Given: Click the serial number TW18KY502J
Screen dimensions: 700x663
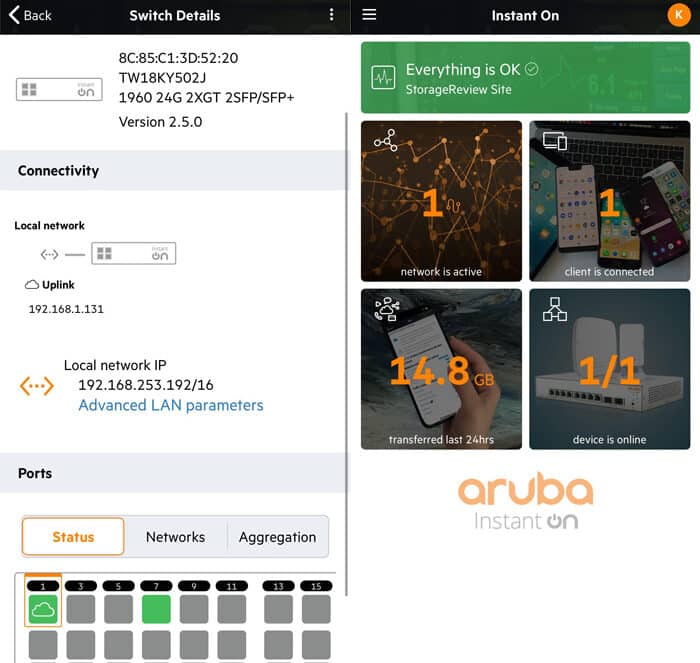Looking at the screenshot, I should (x=162, y=78).
